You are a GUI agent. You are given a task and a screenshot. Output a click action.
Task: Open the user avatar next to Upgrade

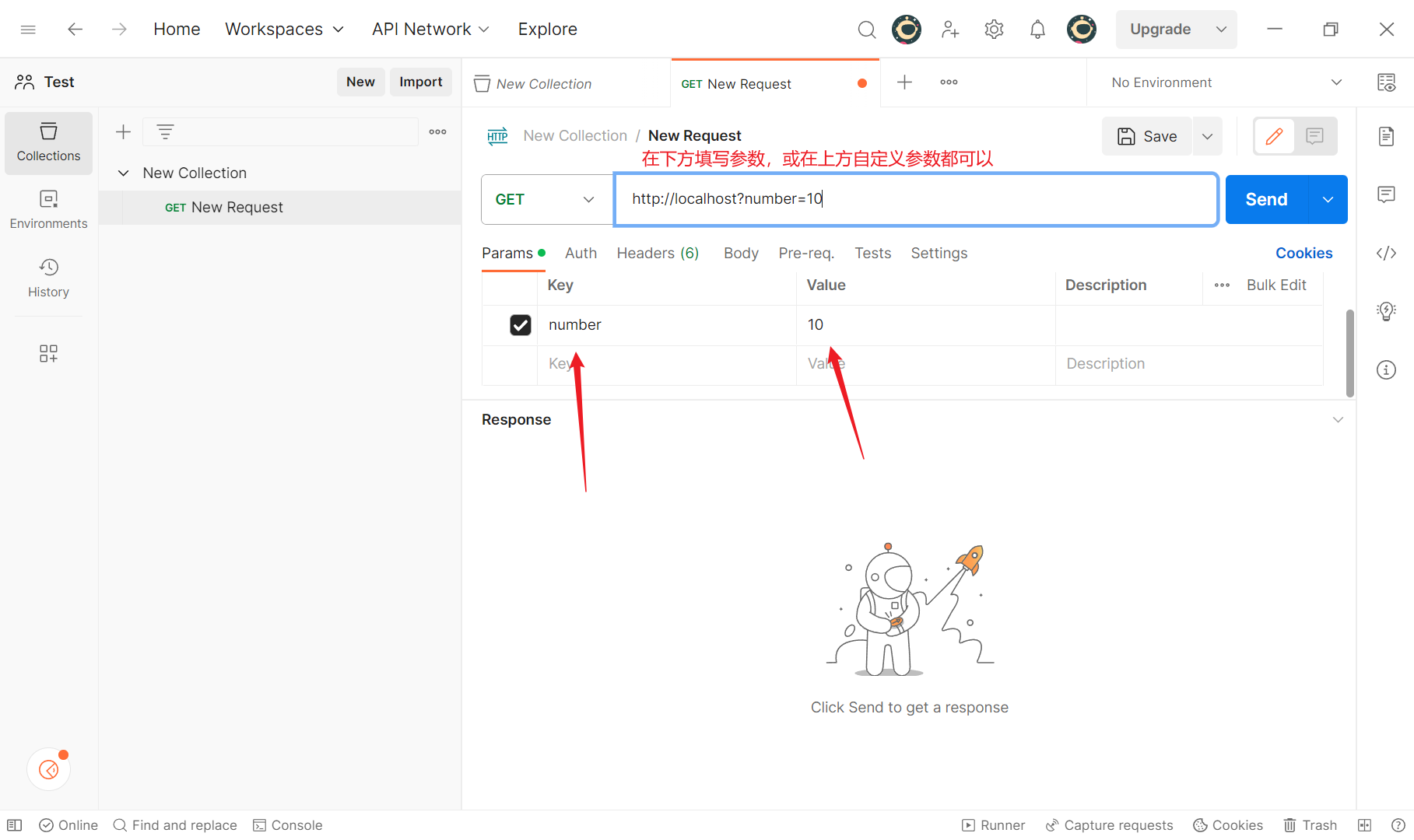click(1081, 30)
